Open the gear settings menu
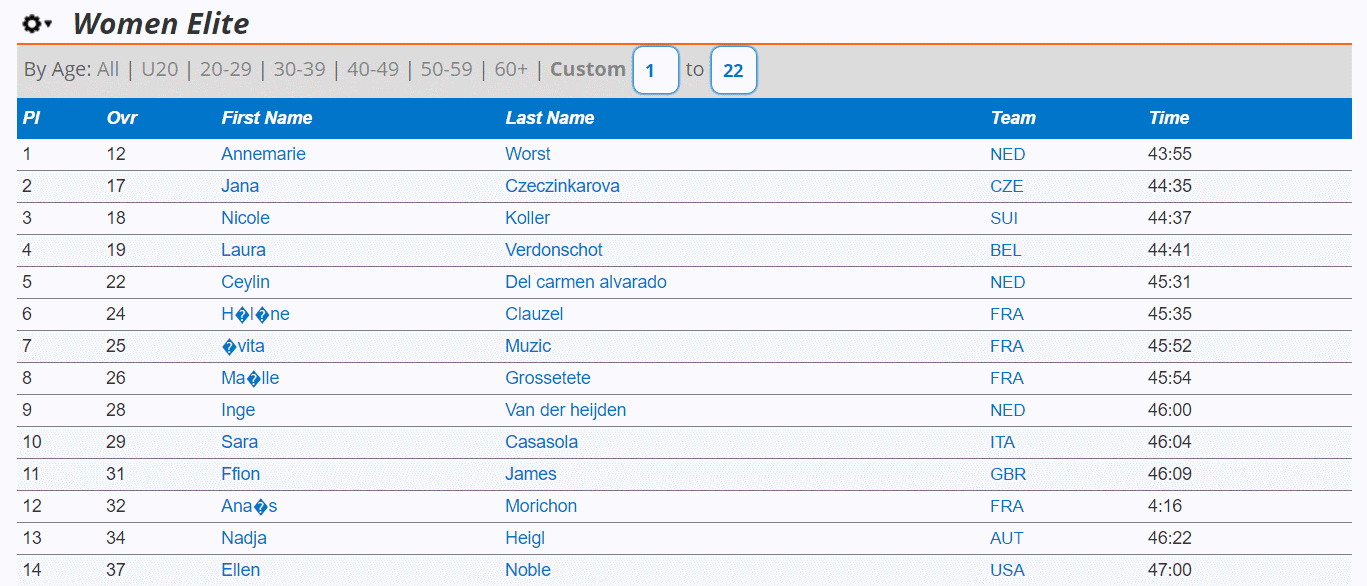Image resolution: width=1367 pixels, height=586 pixels. point(32,23)
